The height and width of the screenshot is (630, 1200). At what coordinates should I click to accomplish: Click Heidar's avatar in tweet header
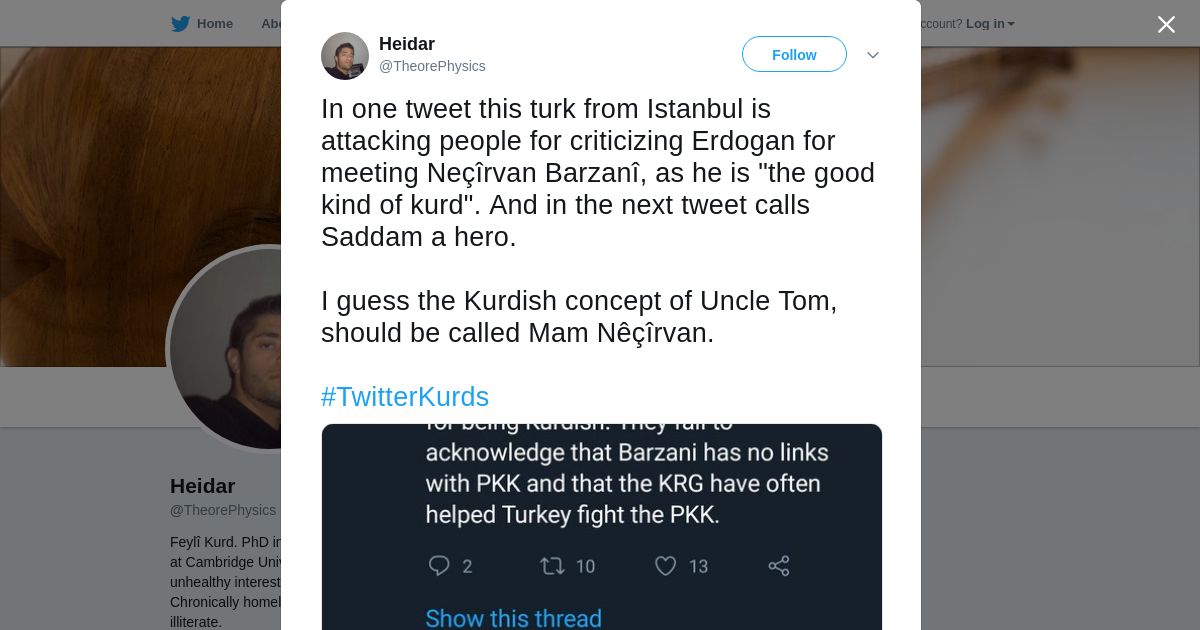[345, 55]
